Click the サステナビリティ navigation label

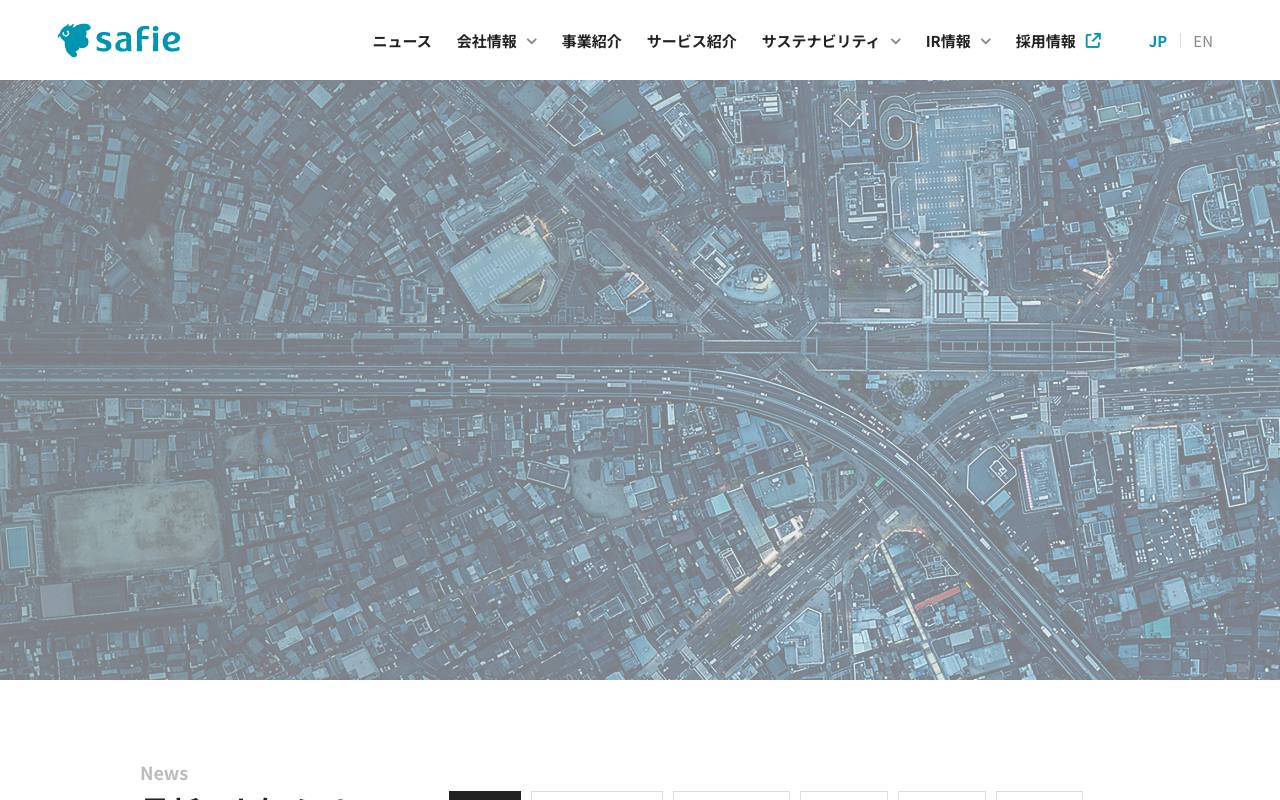click(x=820, y=41)
